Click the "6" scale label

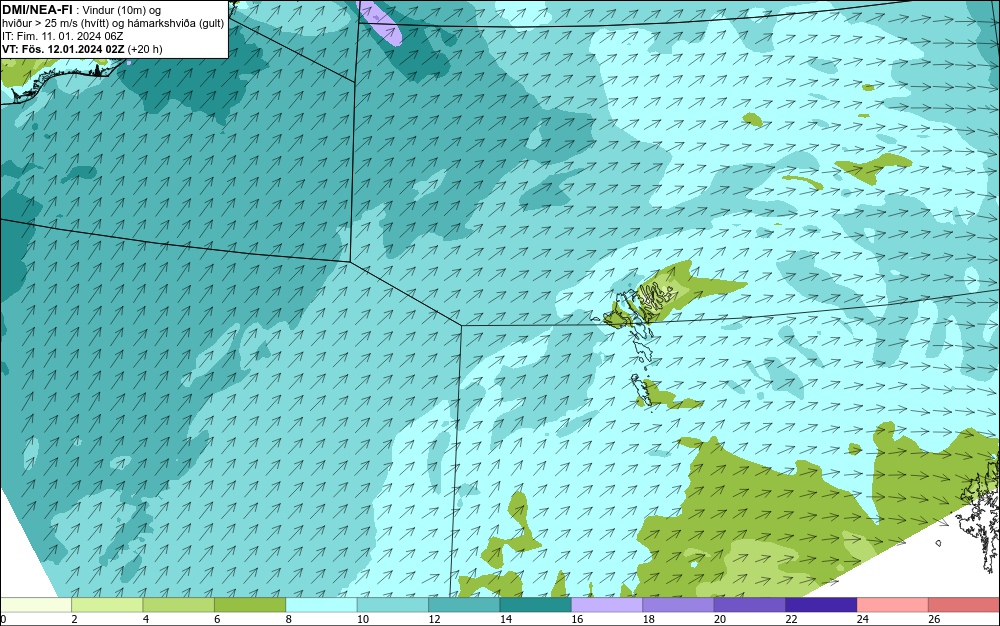pos(217,619)
